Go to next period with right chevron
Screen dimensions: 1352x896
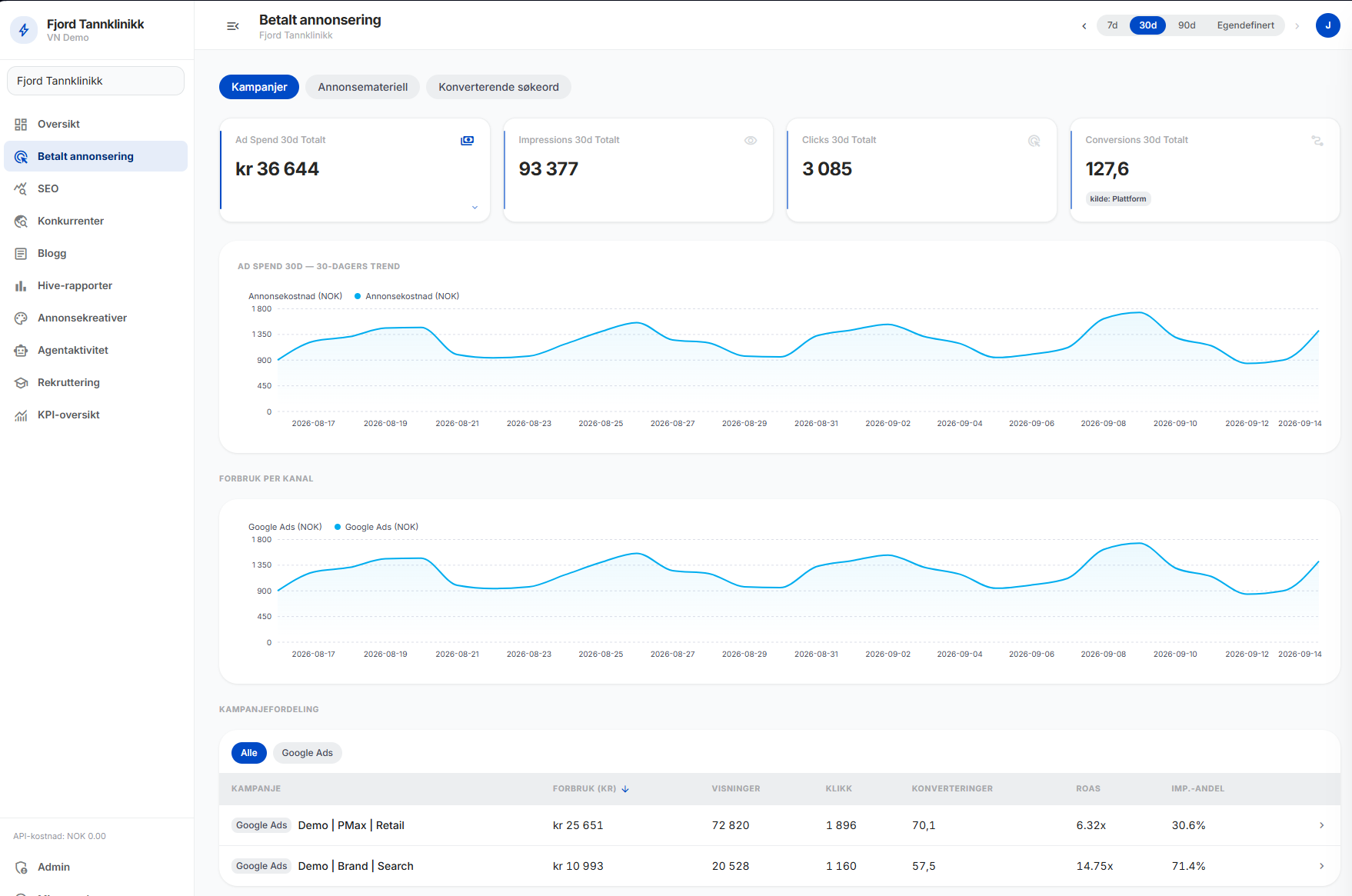coord(1297,26)
